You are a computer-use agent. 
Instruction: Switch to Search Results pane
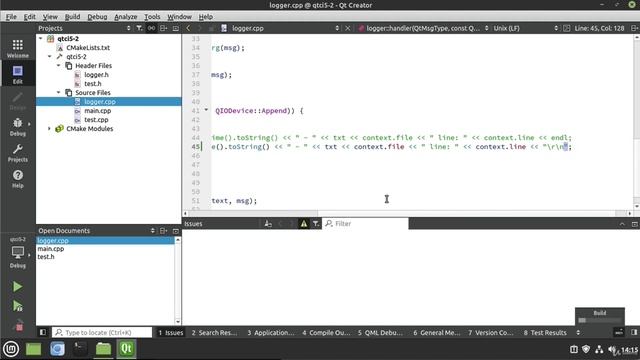pos(214,332)
